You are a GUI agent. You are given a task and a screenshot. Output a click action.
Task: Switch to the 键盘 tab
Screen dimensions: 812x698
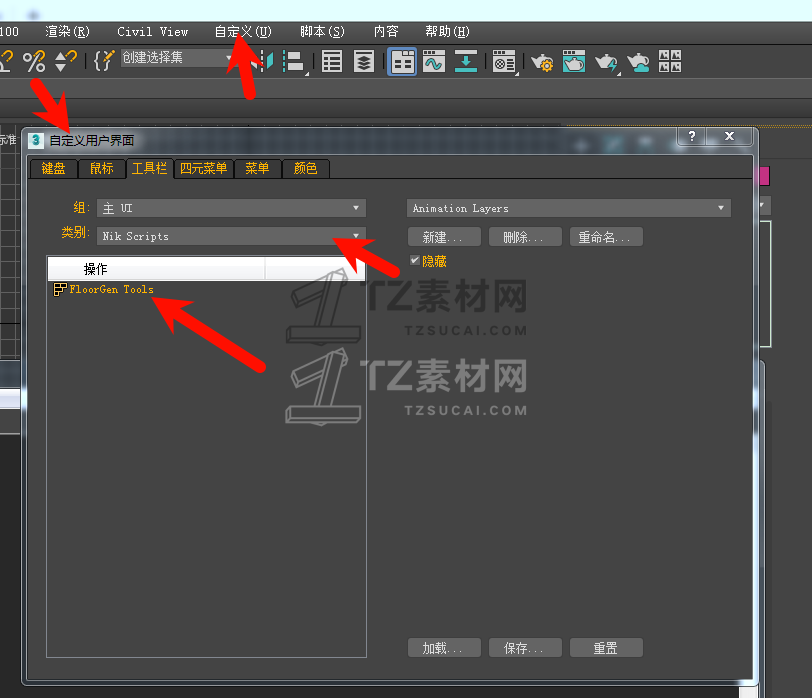click(53, 168)
